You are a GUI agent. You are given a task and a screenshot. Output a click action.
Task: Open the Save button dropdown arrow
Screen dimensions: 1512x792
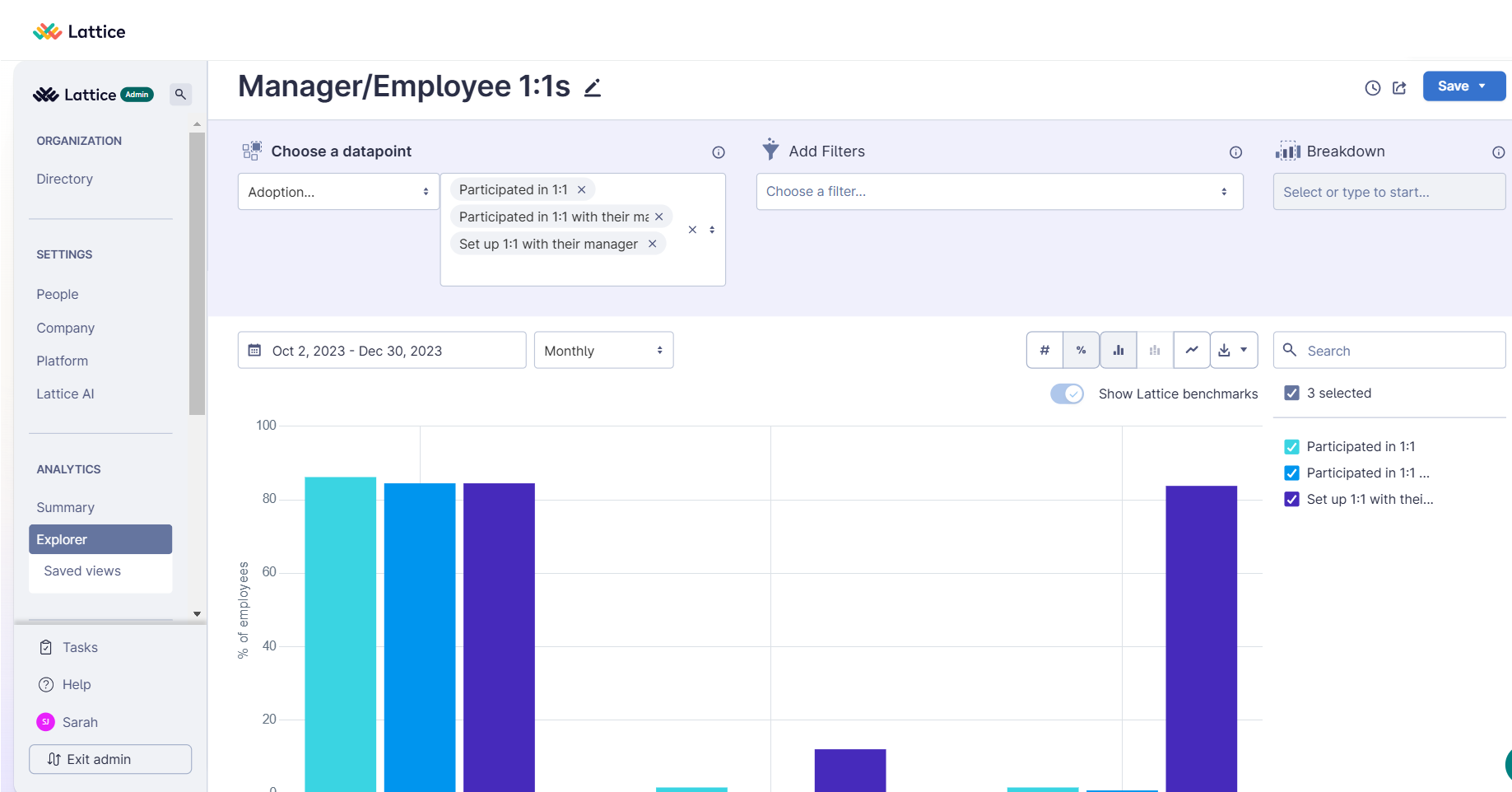click(x=1482, y=86)
